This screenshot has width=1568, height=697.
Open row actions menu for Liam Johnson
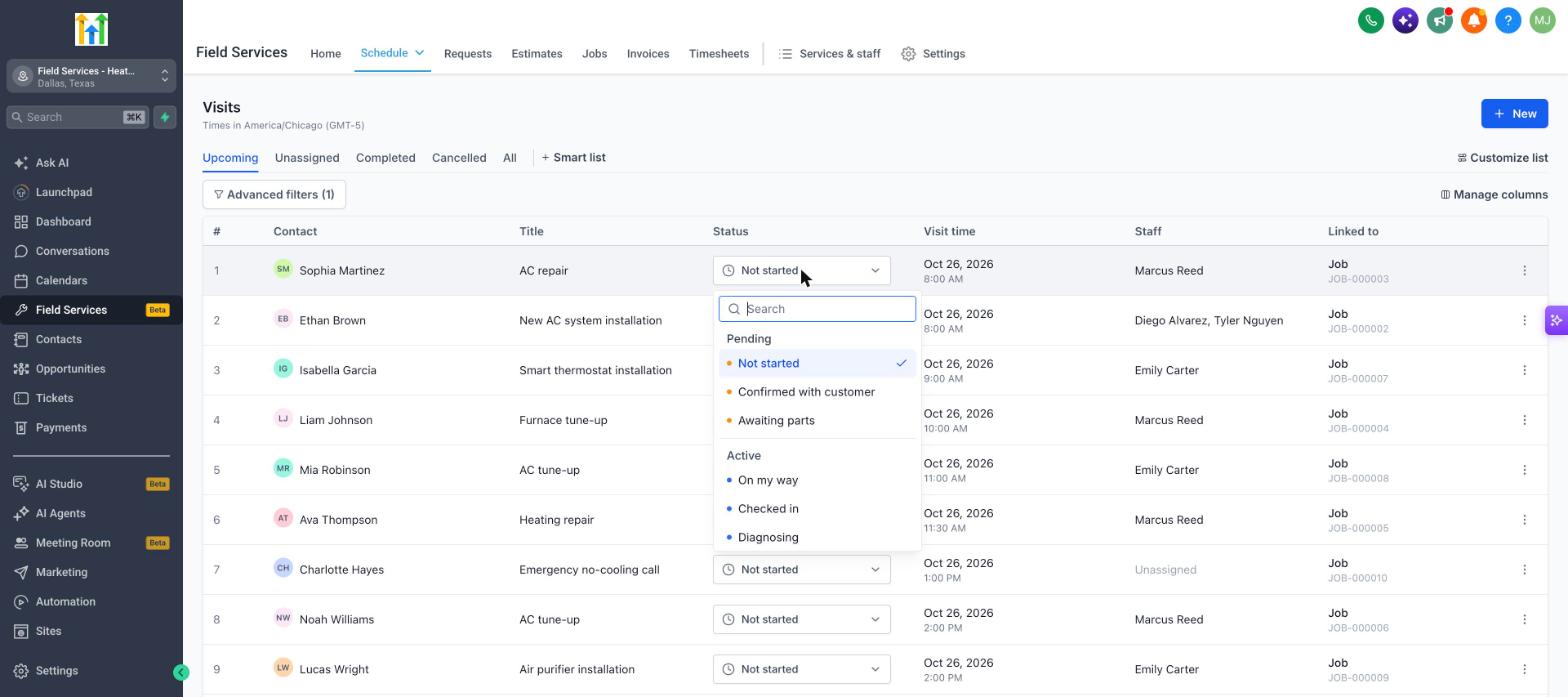1524,420
